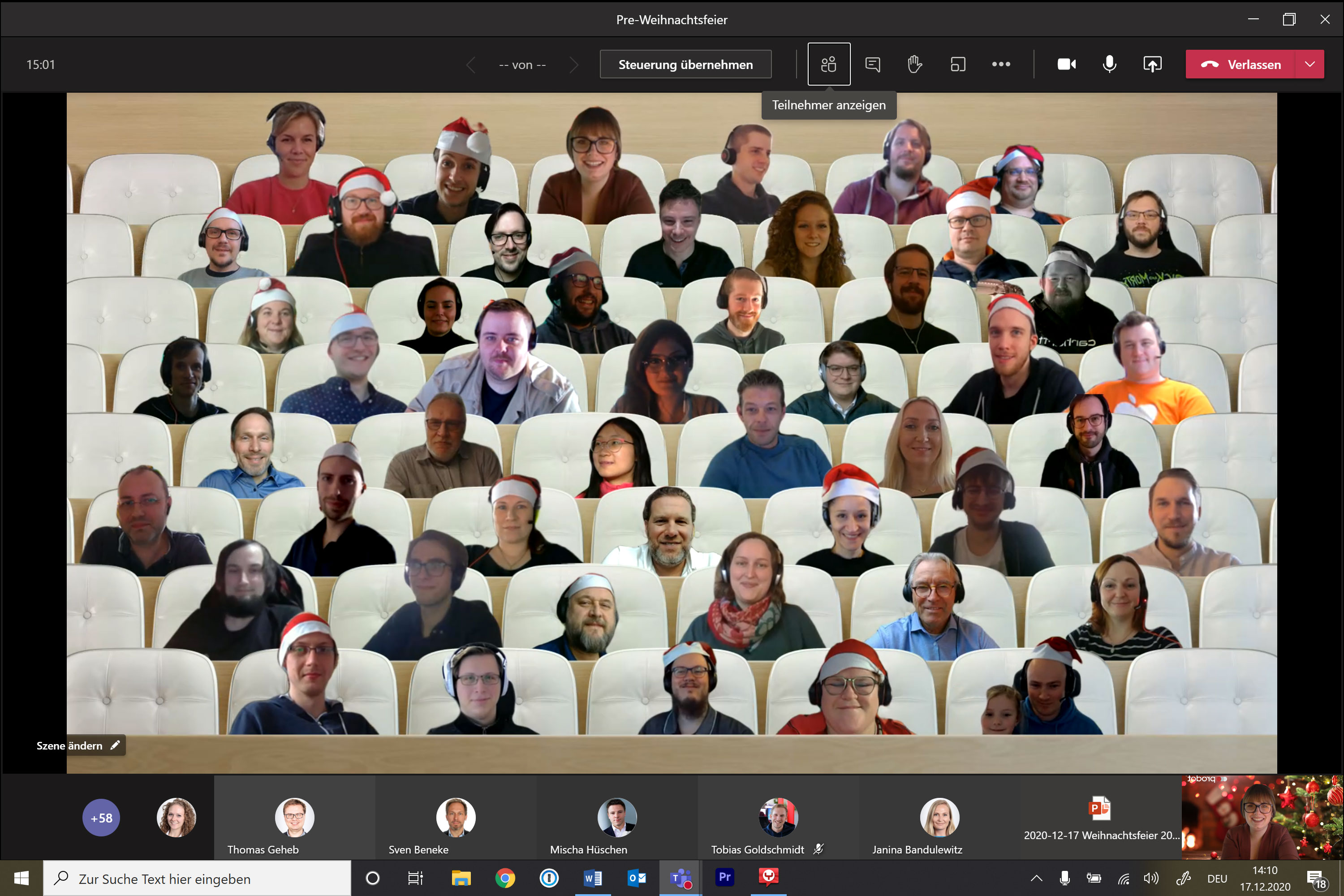Go to previous slide arrow

470,65
